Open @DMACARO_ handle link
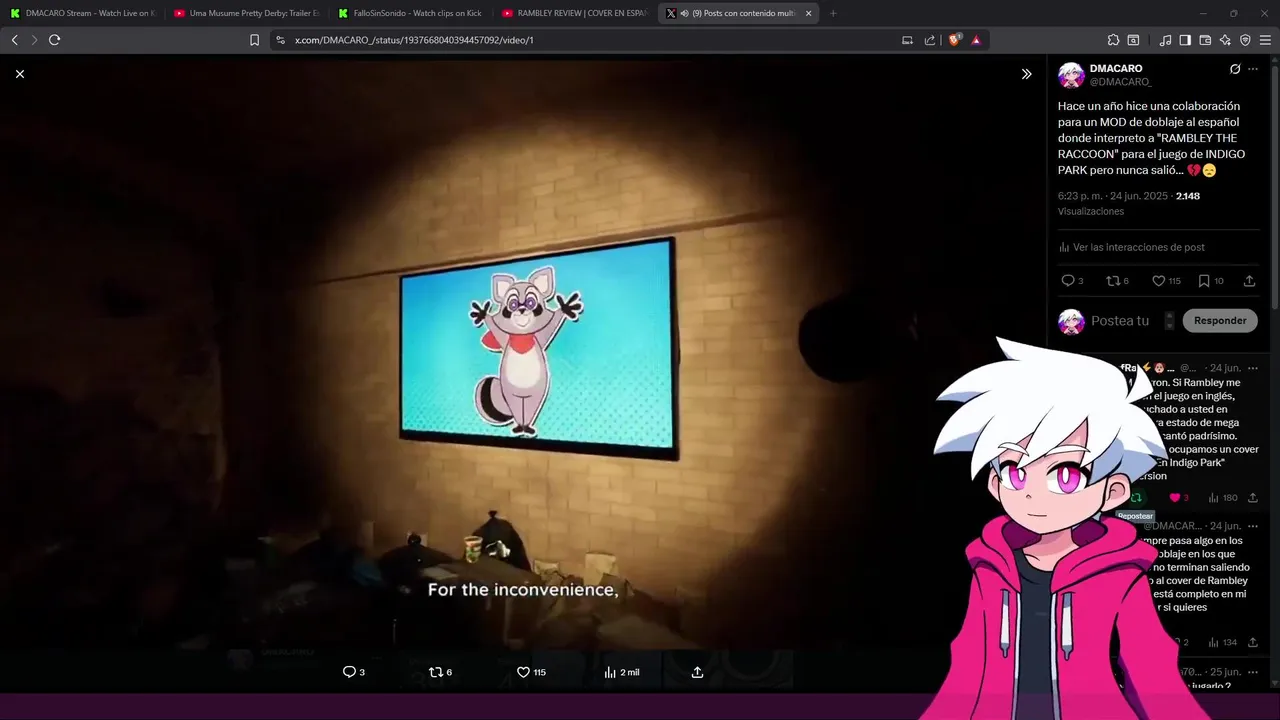This screenshot has width=1280, height=720. (1121, 82)
